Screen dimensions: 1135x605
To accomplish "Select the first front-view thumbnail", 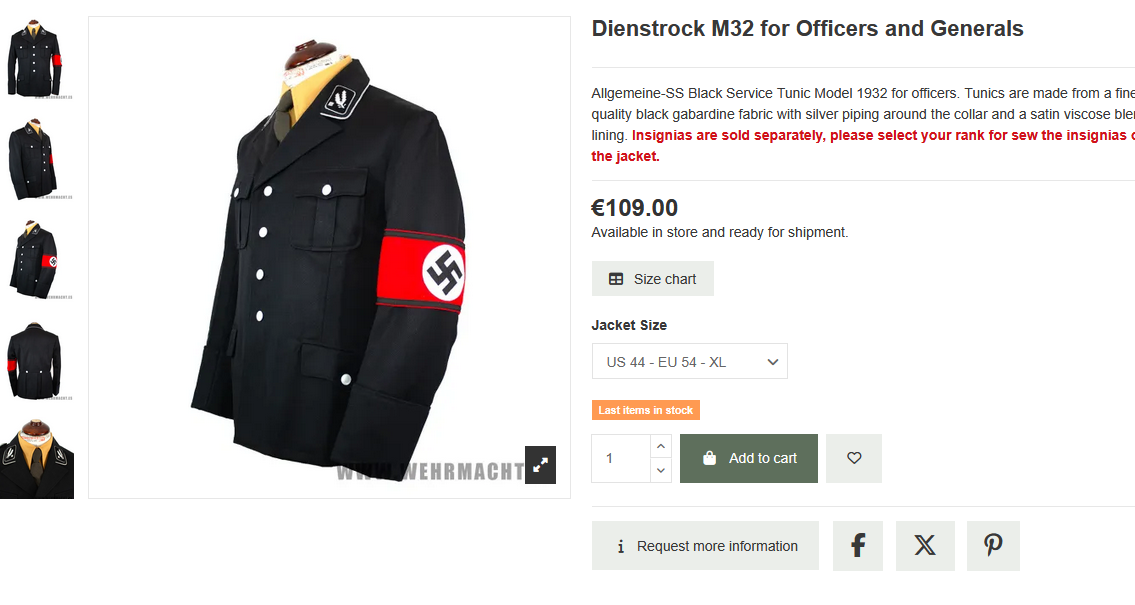I will [x=35, y=59].
